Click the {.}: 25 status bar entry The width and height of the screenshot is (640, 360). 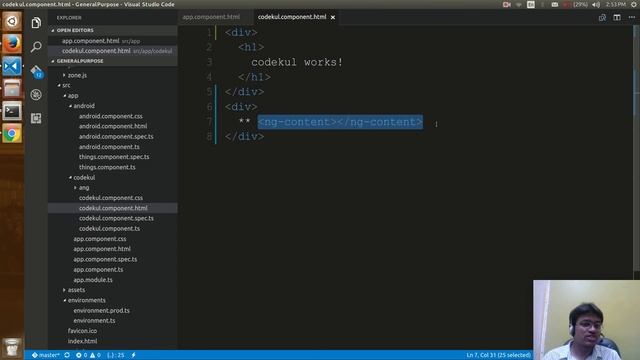tap(116, 355)
